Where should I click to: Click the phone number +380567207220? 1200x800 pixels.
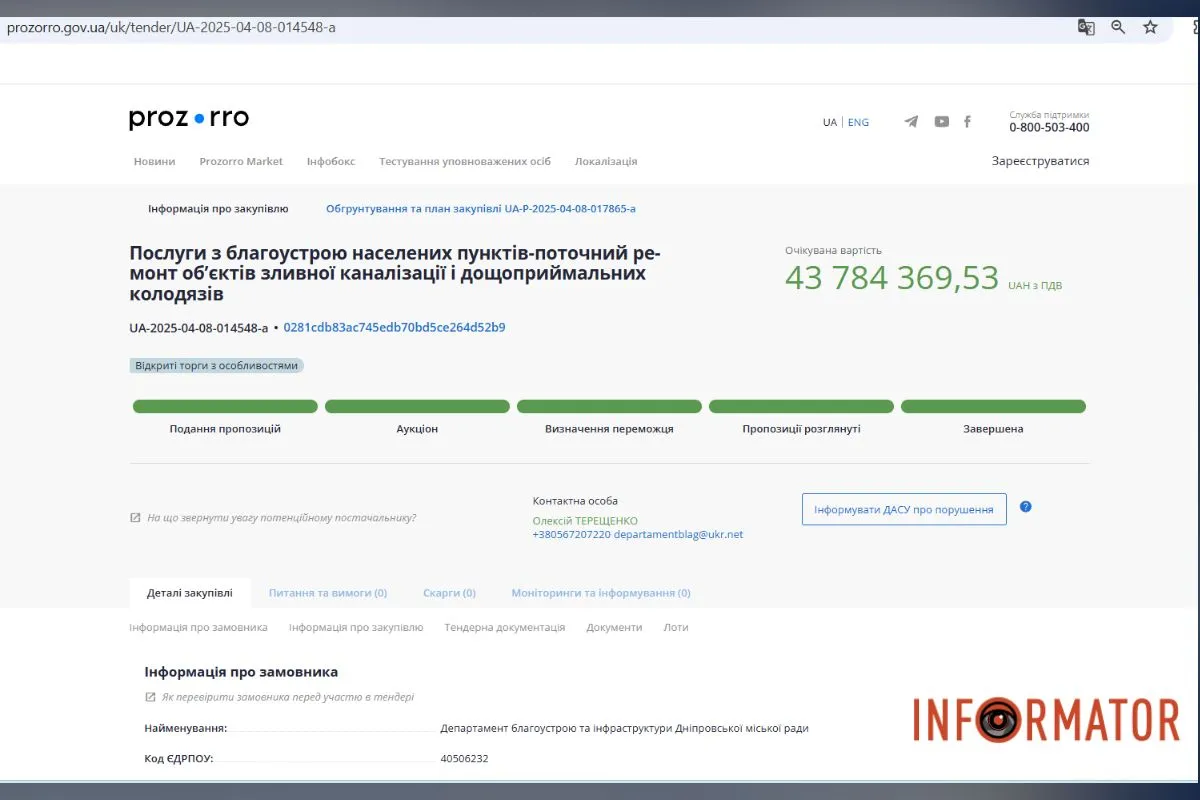[x=571, y=535]
